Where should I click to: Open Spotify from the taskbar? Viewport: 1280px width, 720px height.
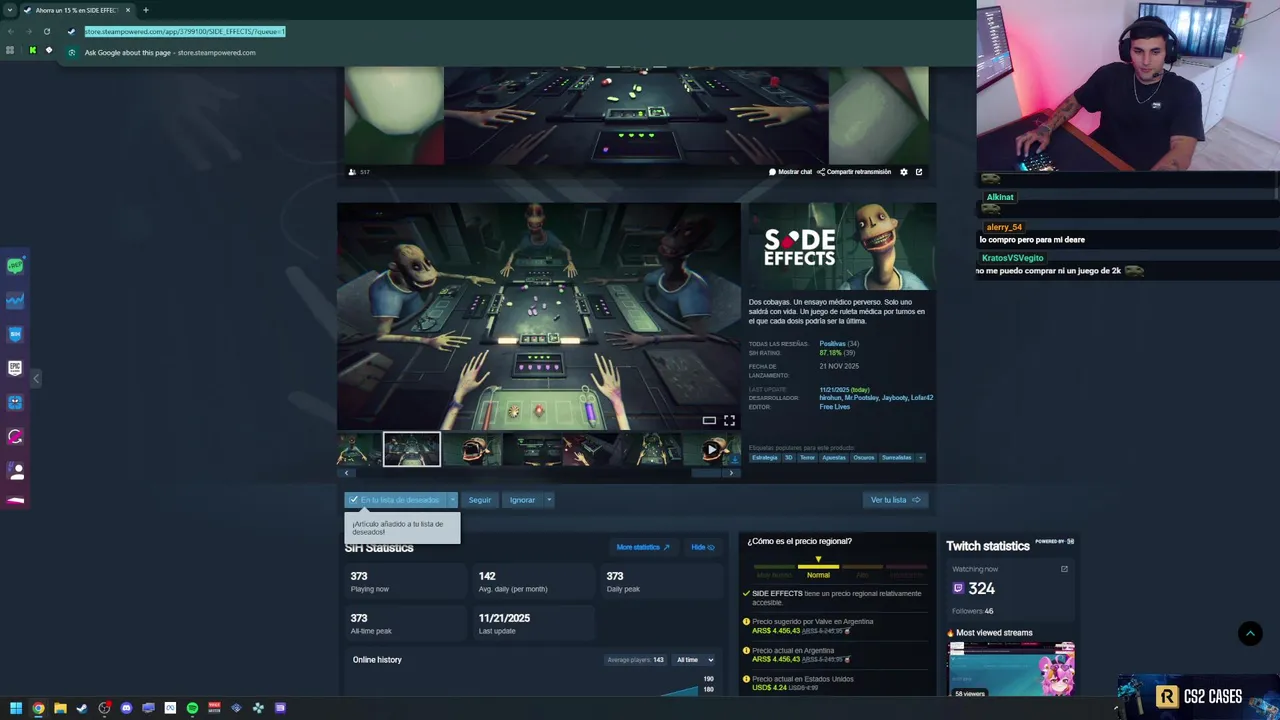pos(192,708)
